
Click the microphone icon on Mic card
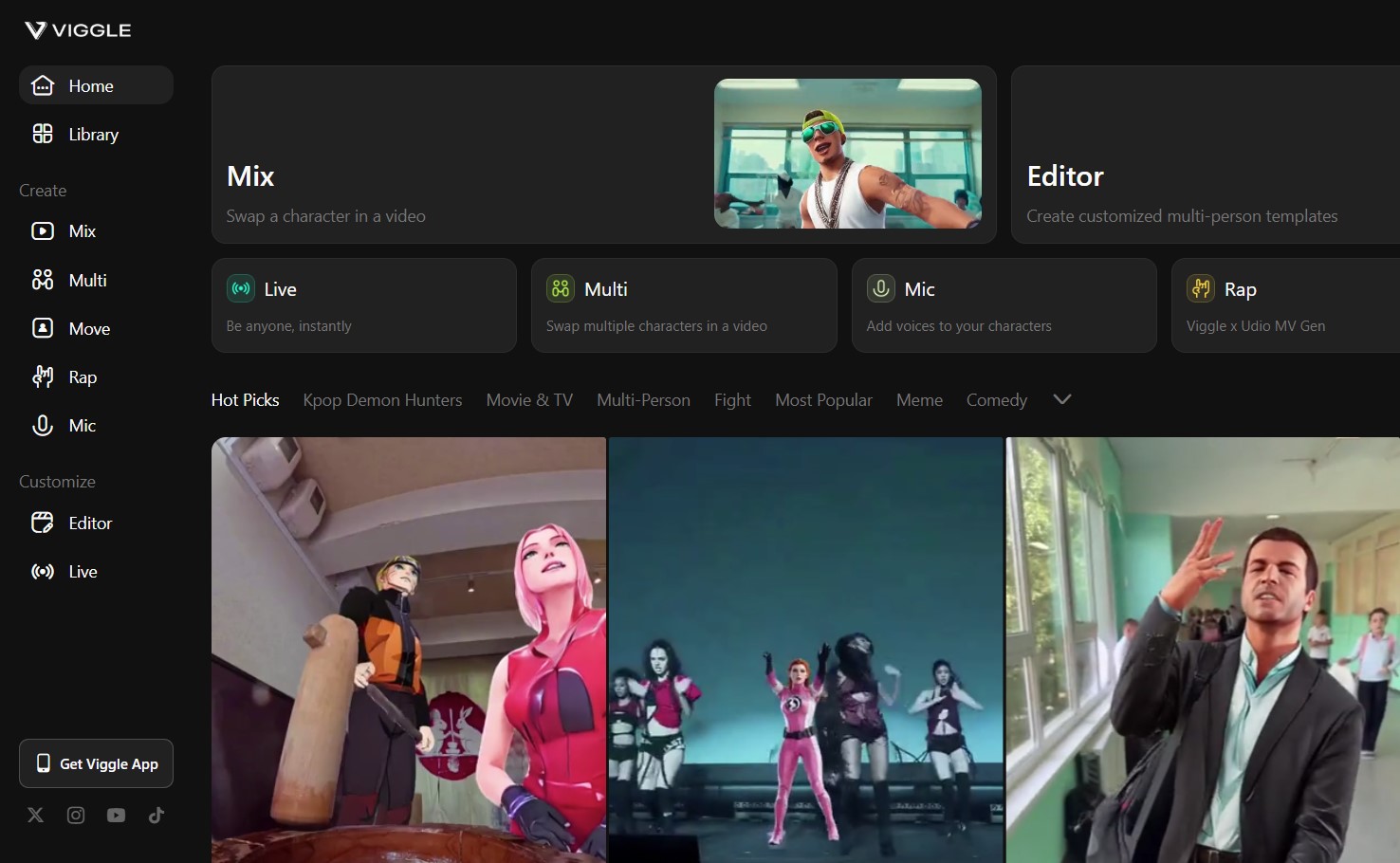tap(880, 288)
